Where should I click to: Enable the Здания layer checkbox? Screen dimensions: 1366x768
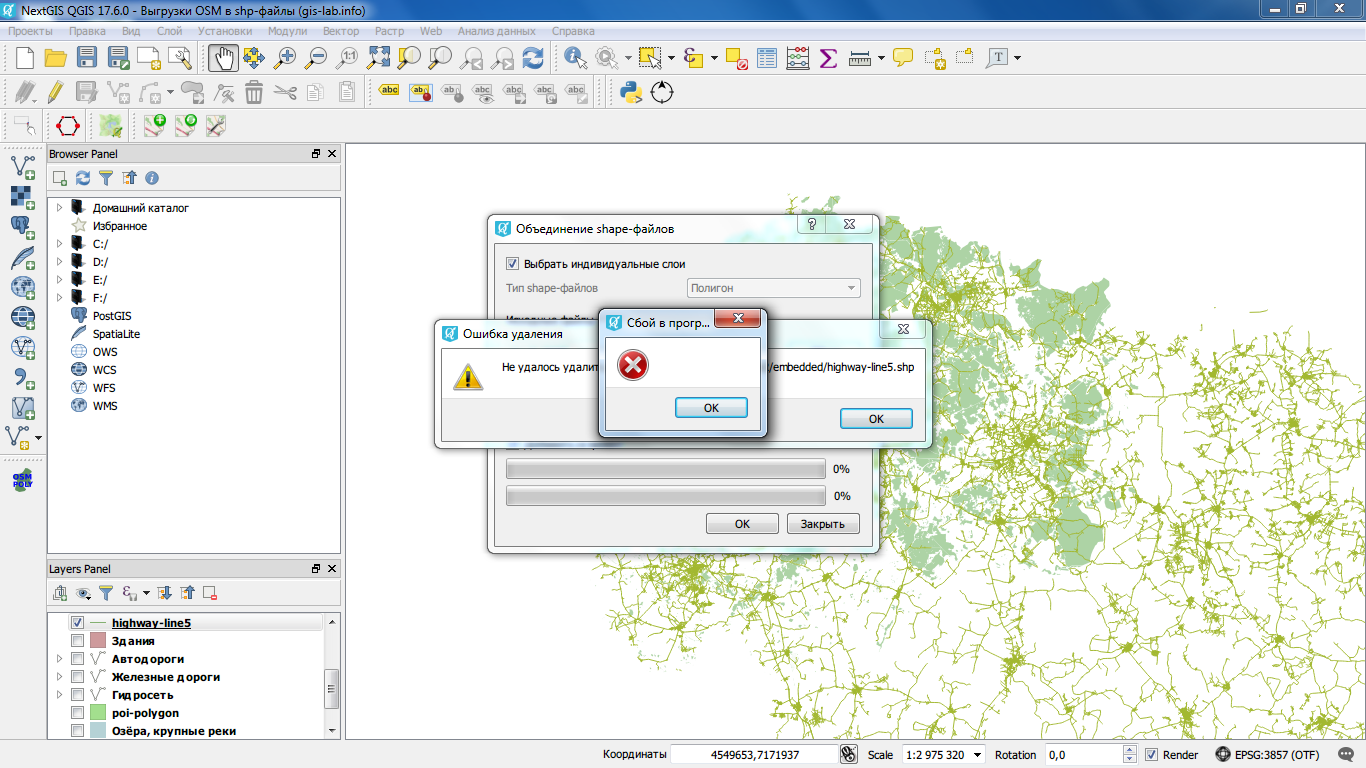pos(77,641)
